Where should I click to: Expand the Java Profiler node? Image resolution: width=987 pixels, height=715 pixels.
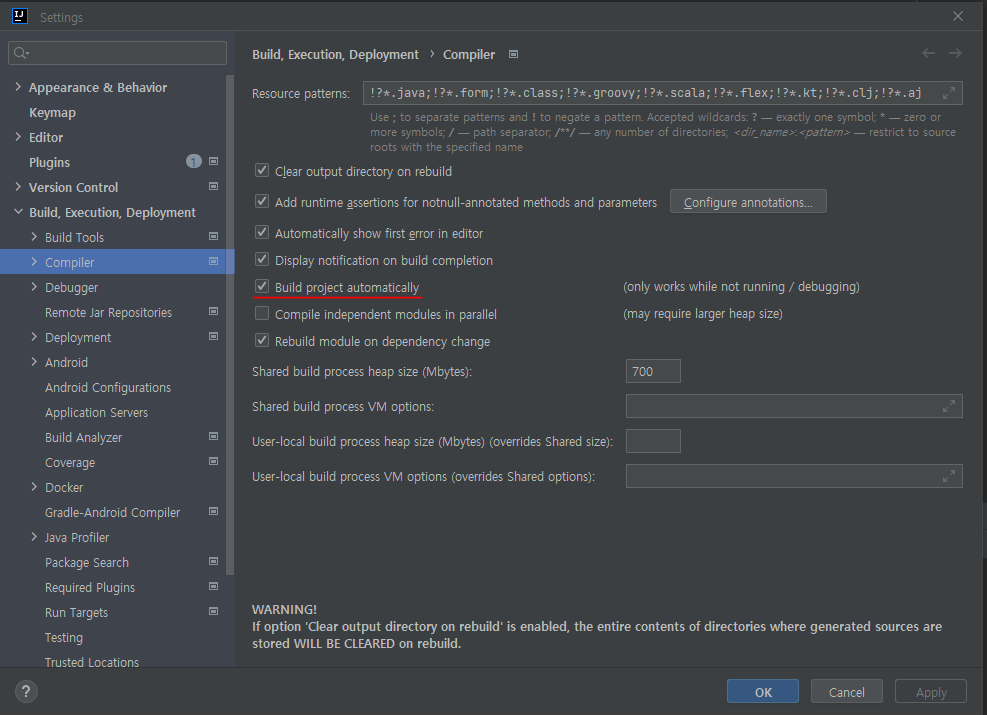click(34, 537)
